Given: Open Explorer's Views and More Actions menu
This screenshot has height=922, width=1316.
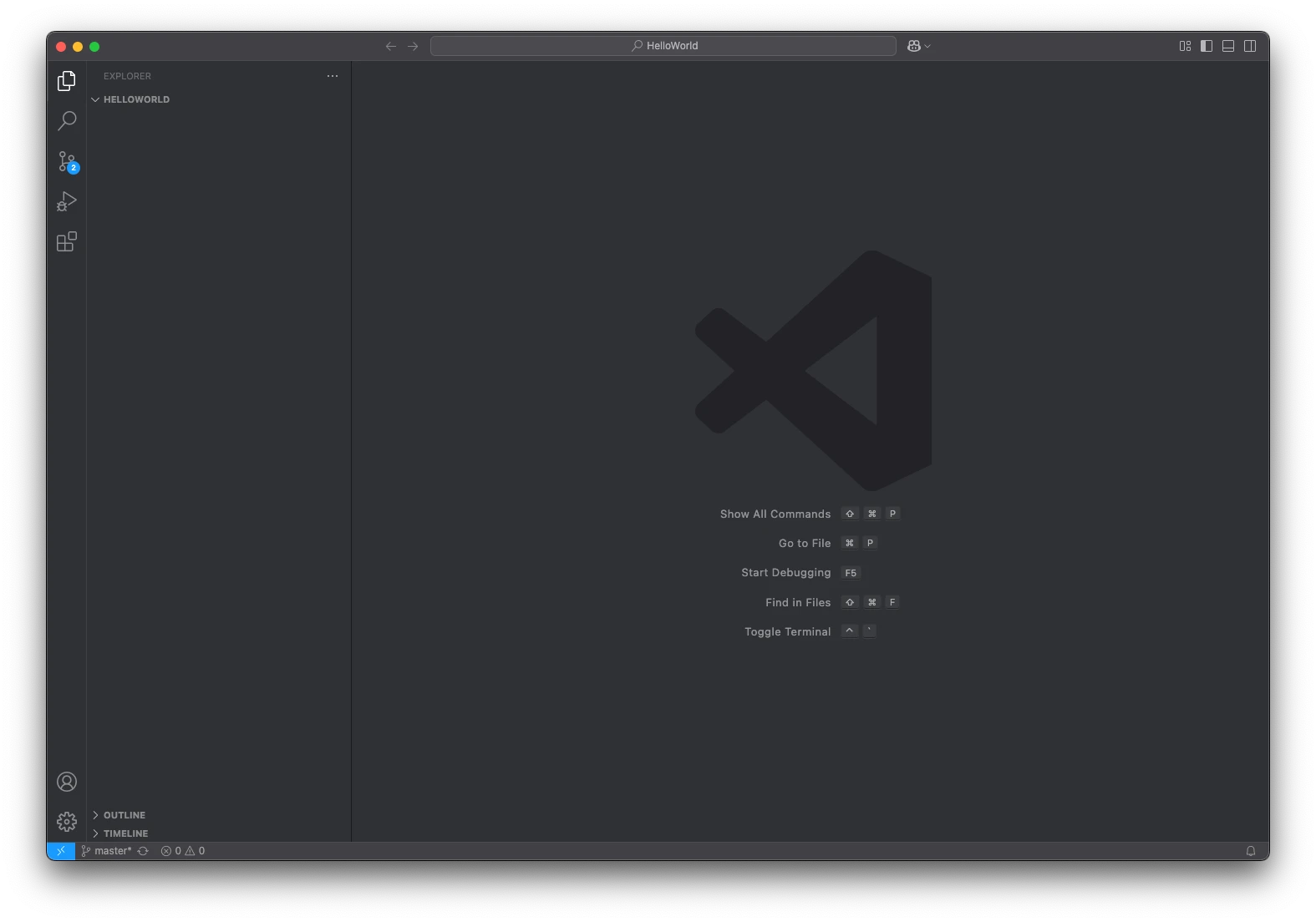Looking at the screenshot, I should (333, 76).
